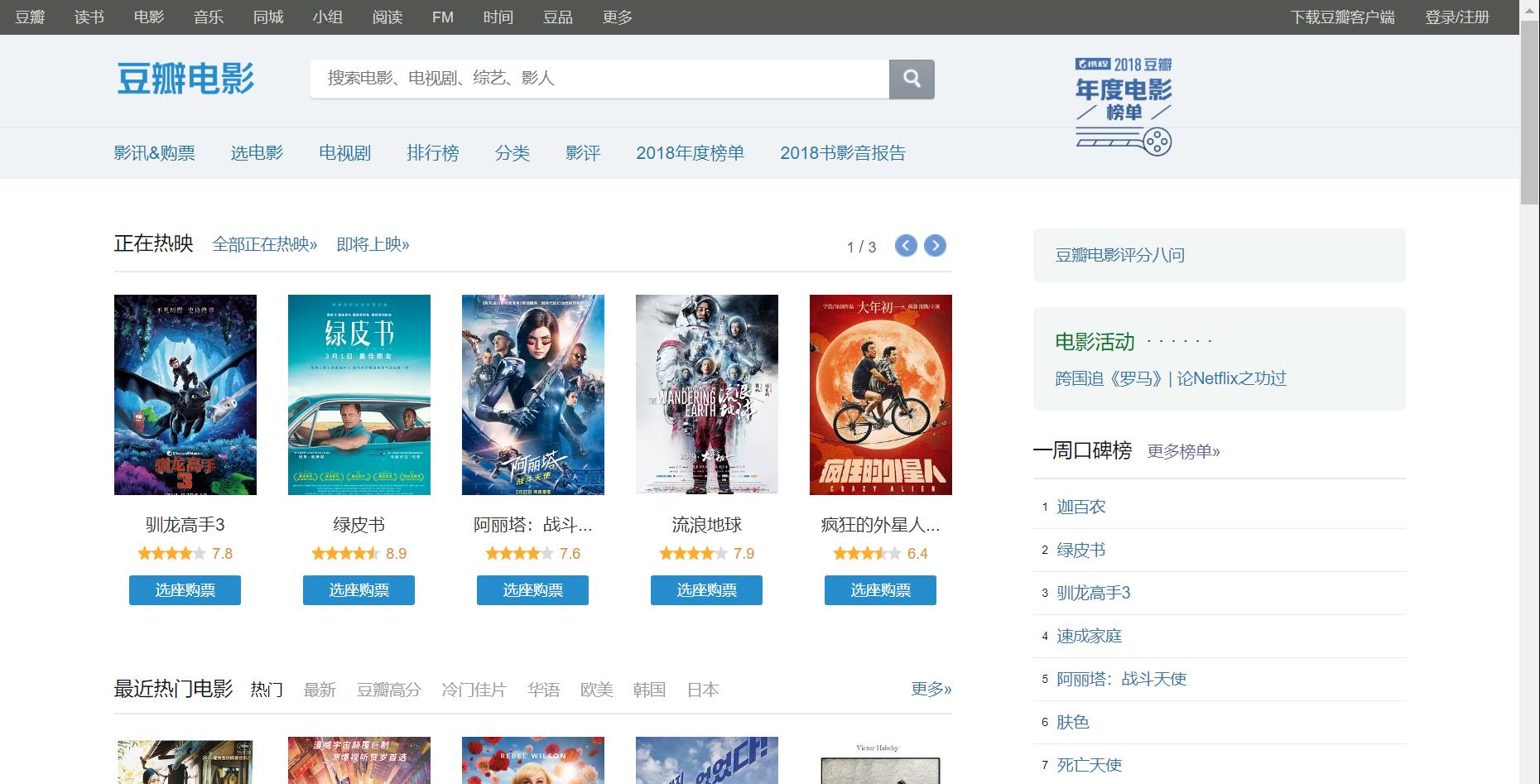Select 华语 filter tab
The image size is (1540, 784).
click(x=543, y=690)
